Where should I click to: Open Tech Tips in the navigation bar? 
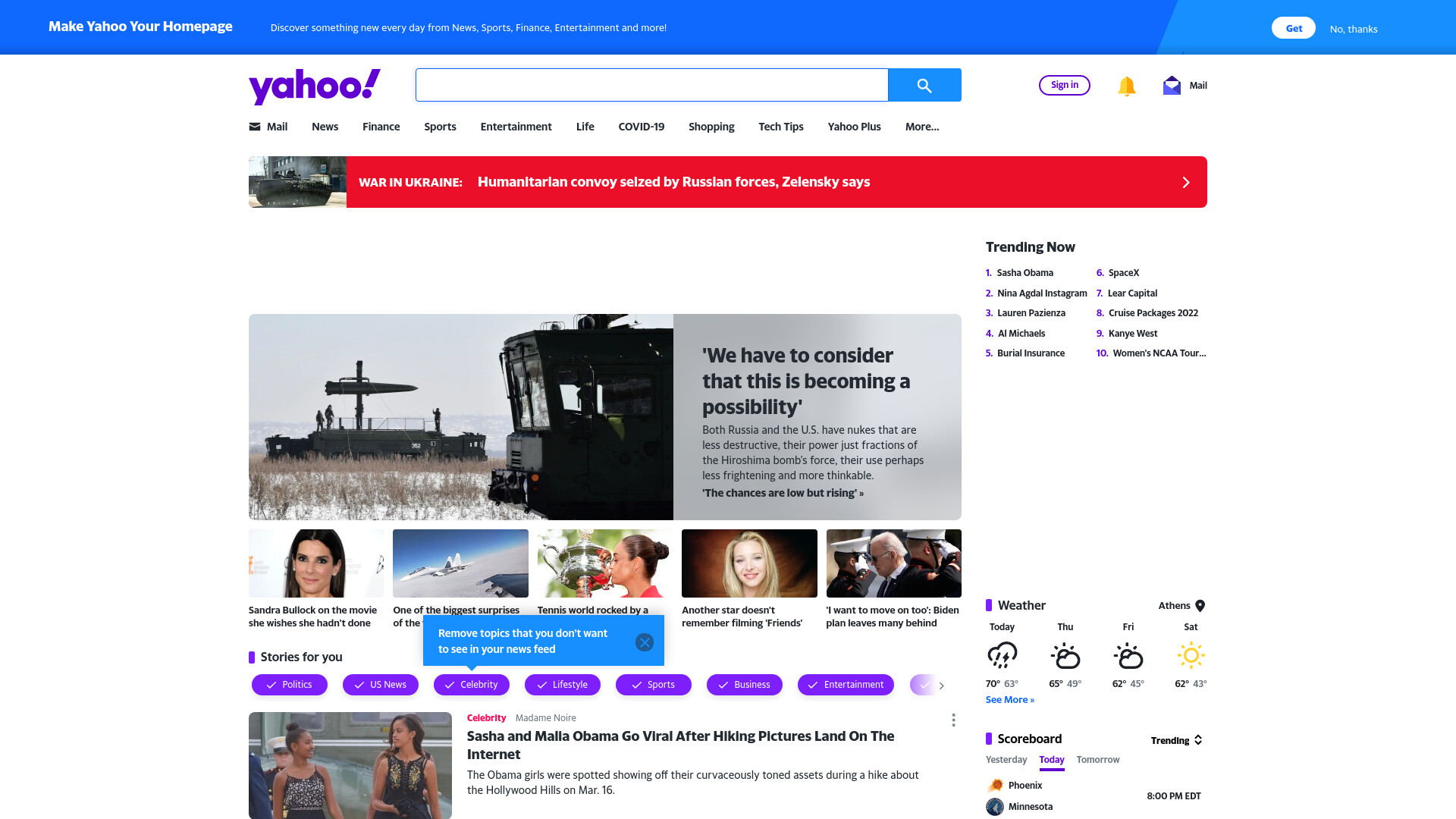pos(780,127)
